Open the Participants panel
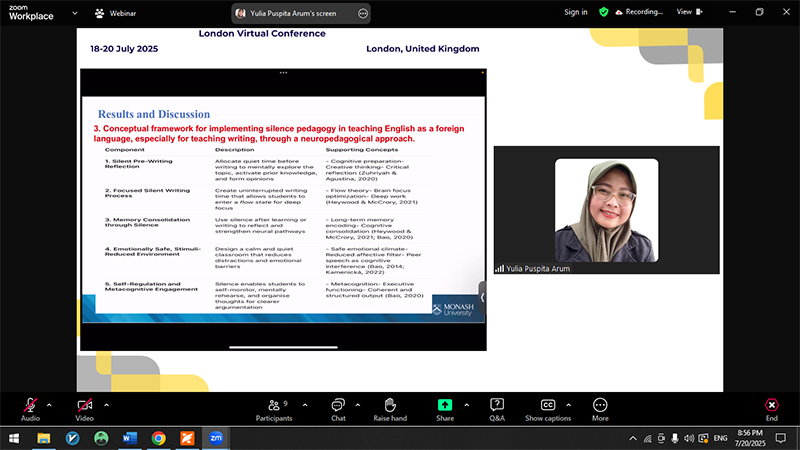Screen dimensions: 800x450 pyautogui.click(x=272, y=406)
